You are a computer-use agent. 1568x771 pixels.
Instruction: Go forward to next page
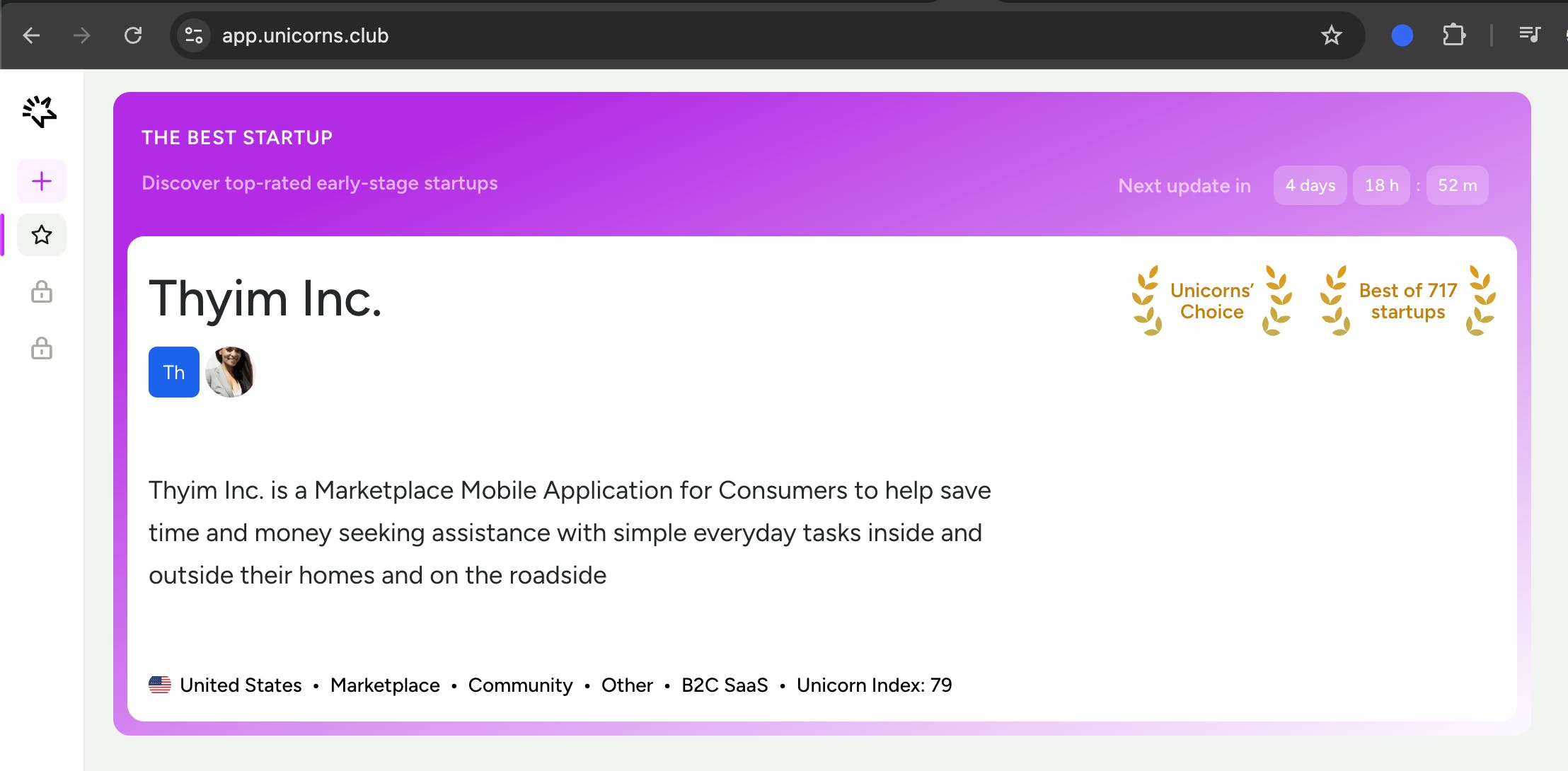pos(82,35)
